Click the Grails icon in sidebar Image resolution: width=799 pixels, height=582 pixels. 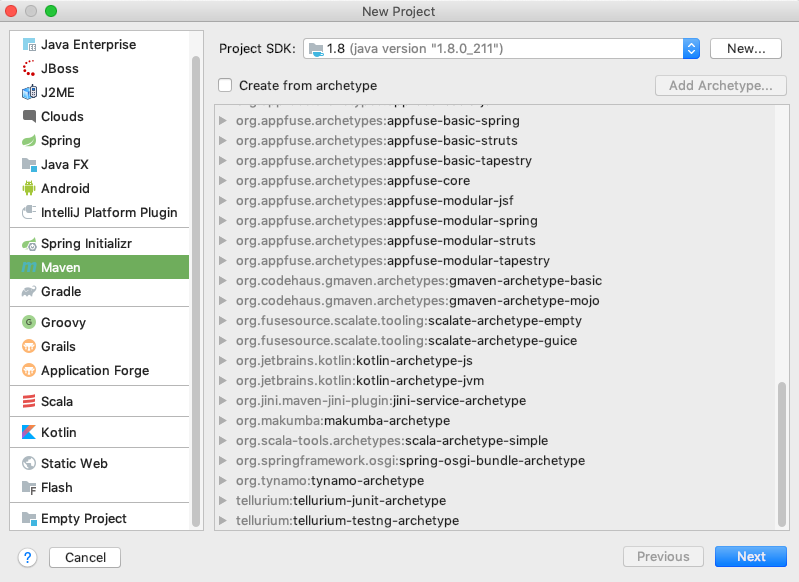(28, 347)
